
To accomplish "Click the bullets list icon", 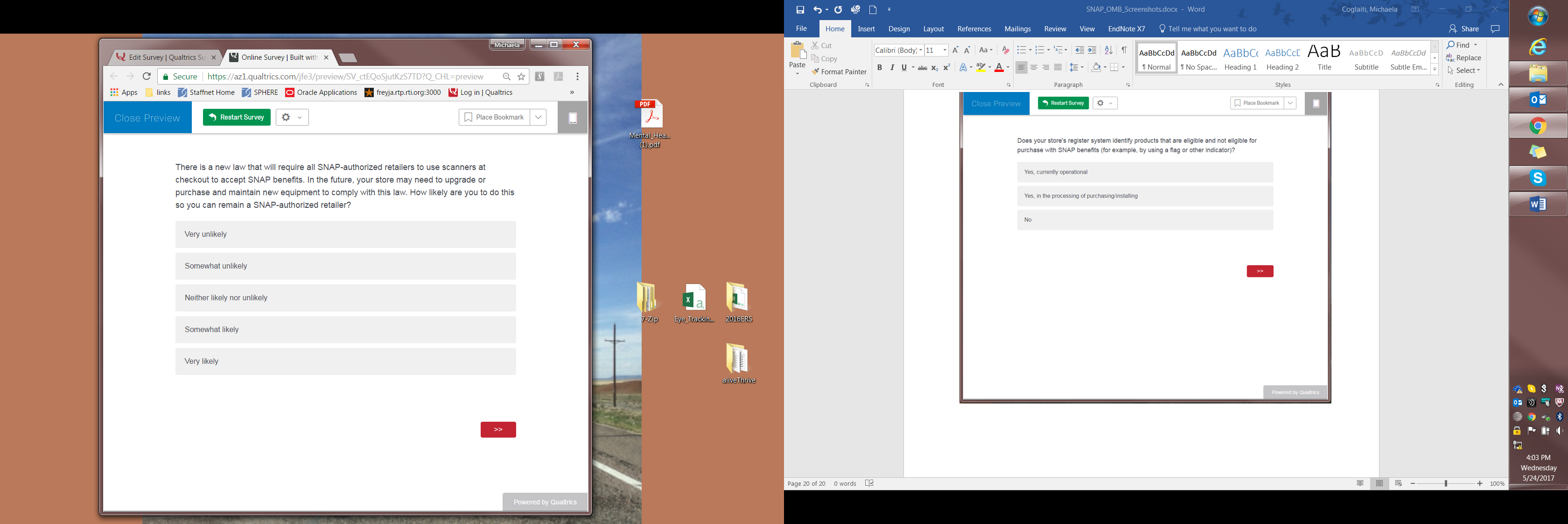I will (1021, 50).
